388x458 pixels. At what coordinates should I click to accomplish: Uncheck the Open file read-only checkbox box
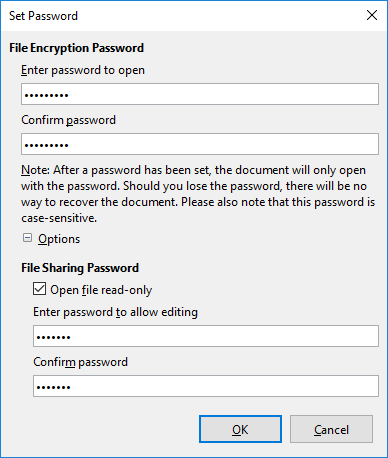[39, 289]
